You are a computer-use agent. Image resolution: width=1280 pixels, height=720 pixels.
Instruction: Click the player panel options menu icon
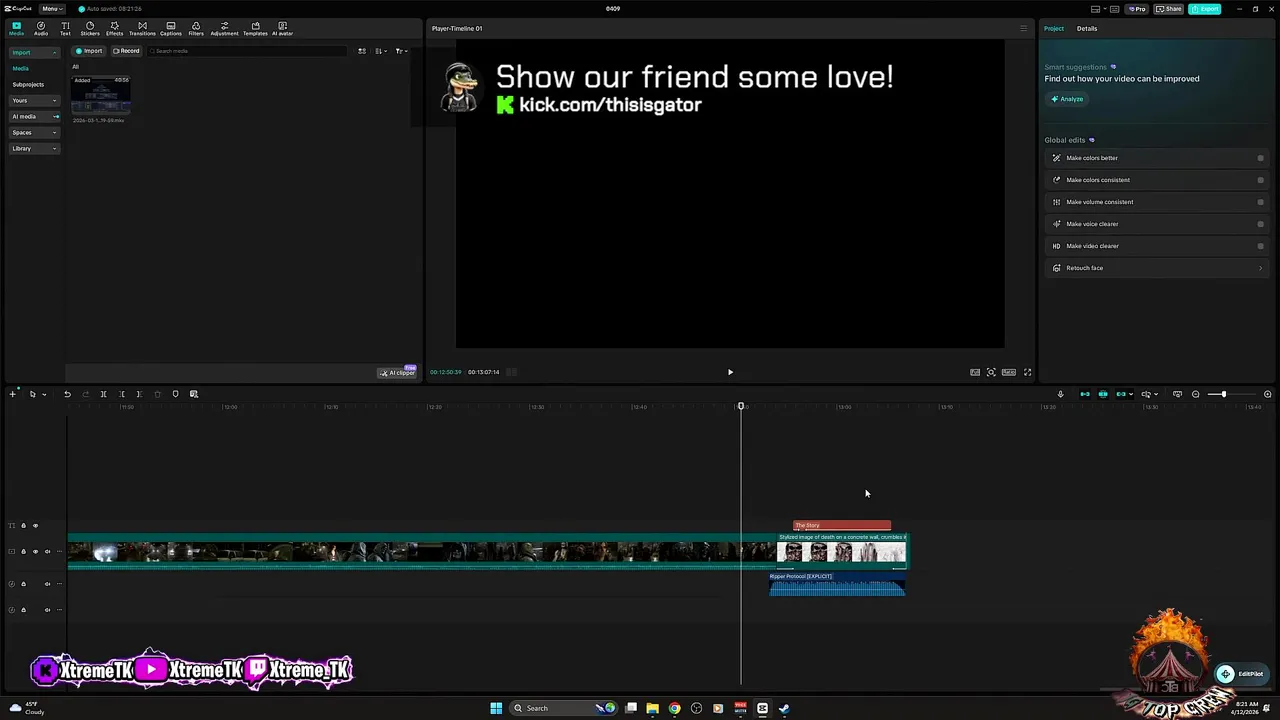click(1023, 28)
